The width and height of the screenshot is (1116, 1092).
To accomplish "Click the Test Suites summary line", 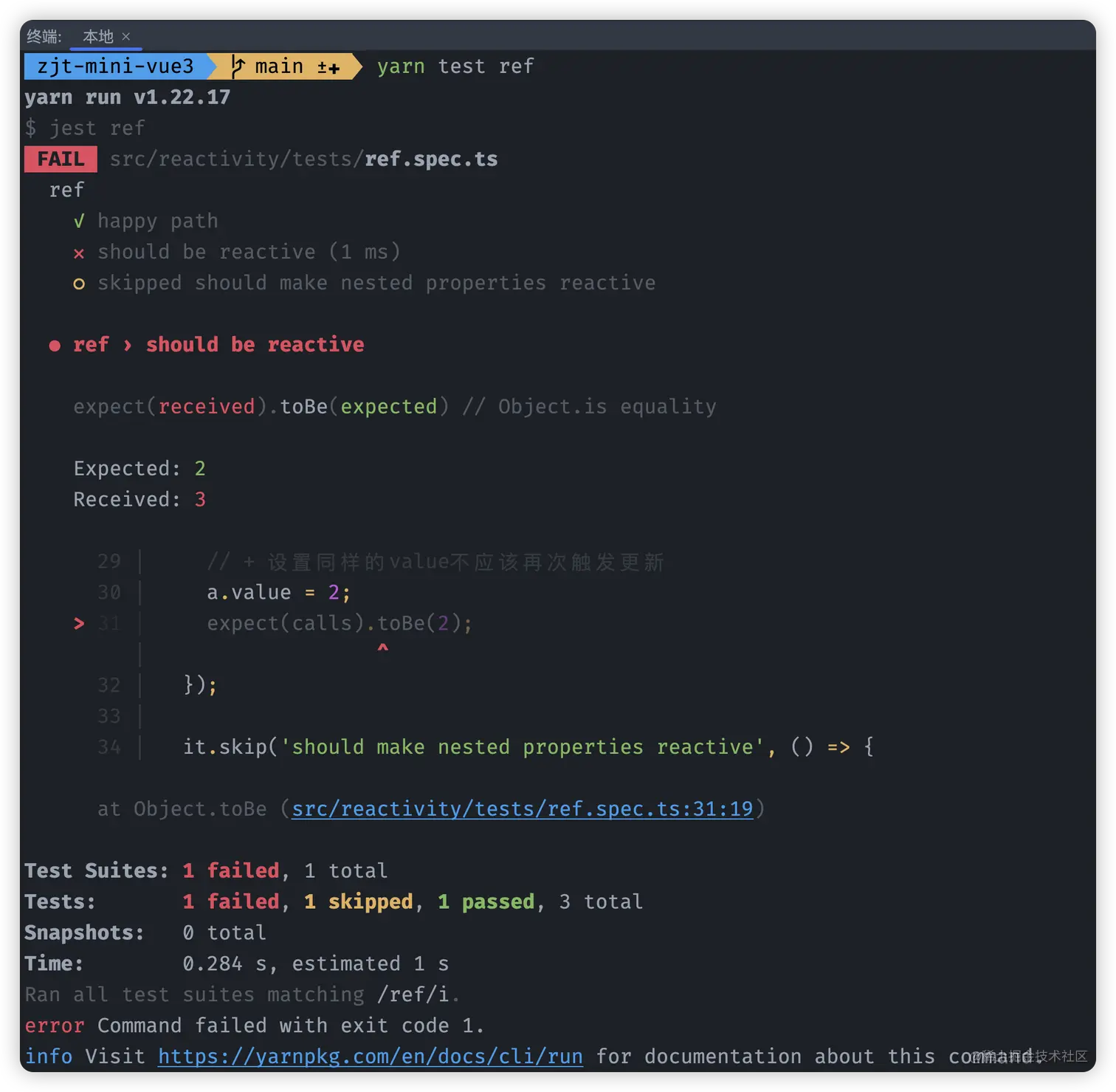I will tap(206, 871).
